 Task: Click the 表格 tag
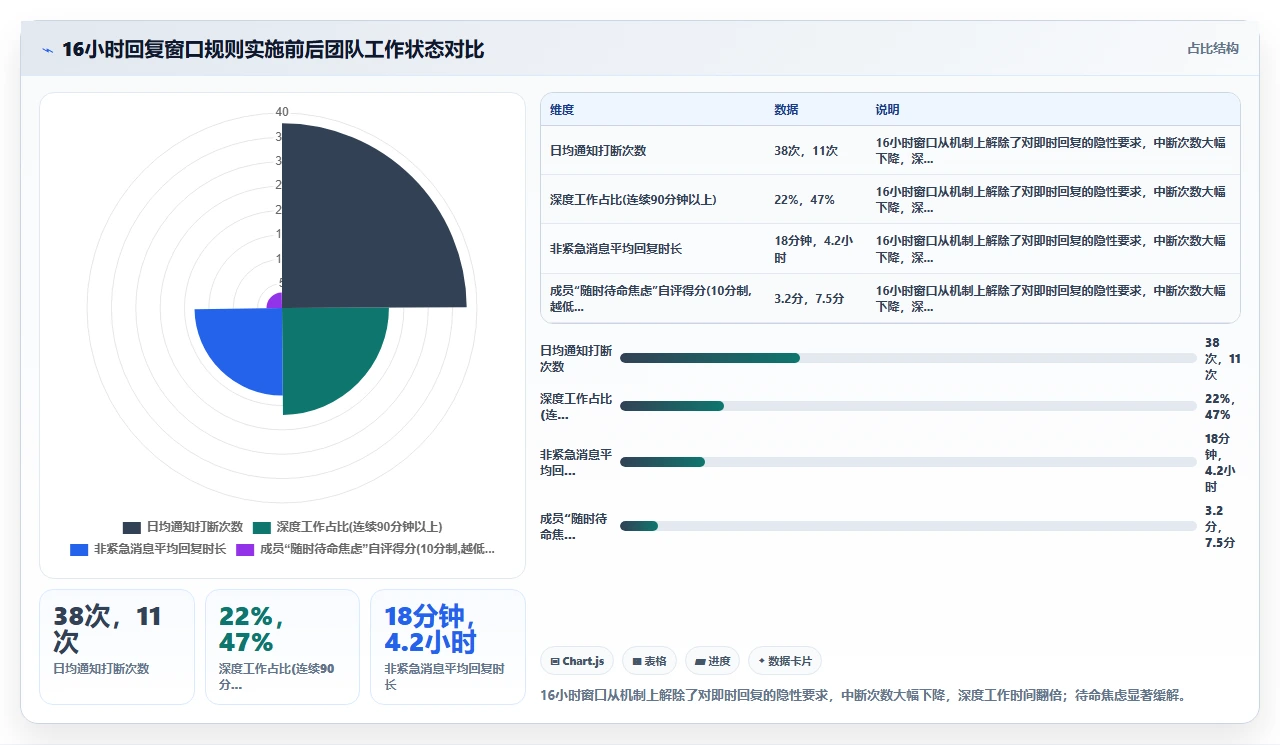coord(649,661)
